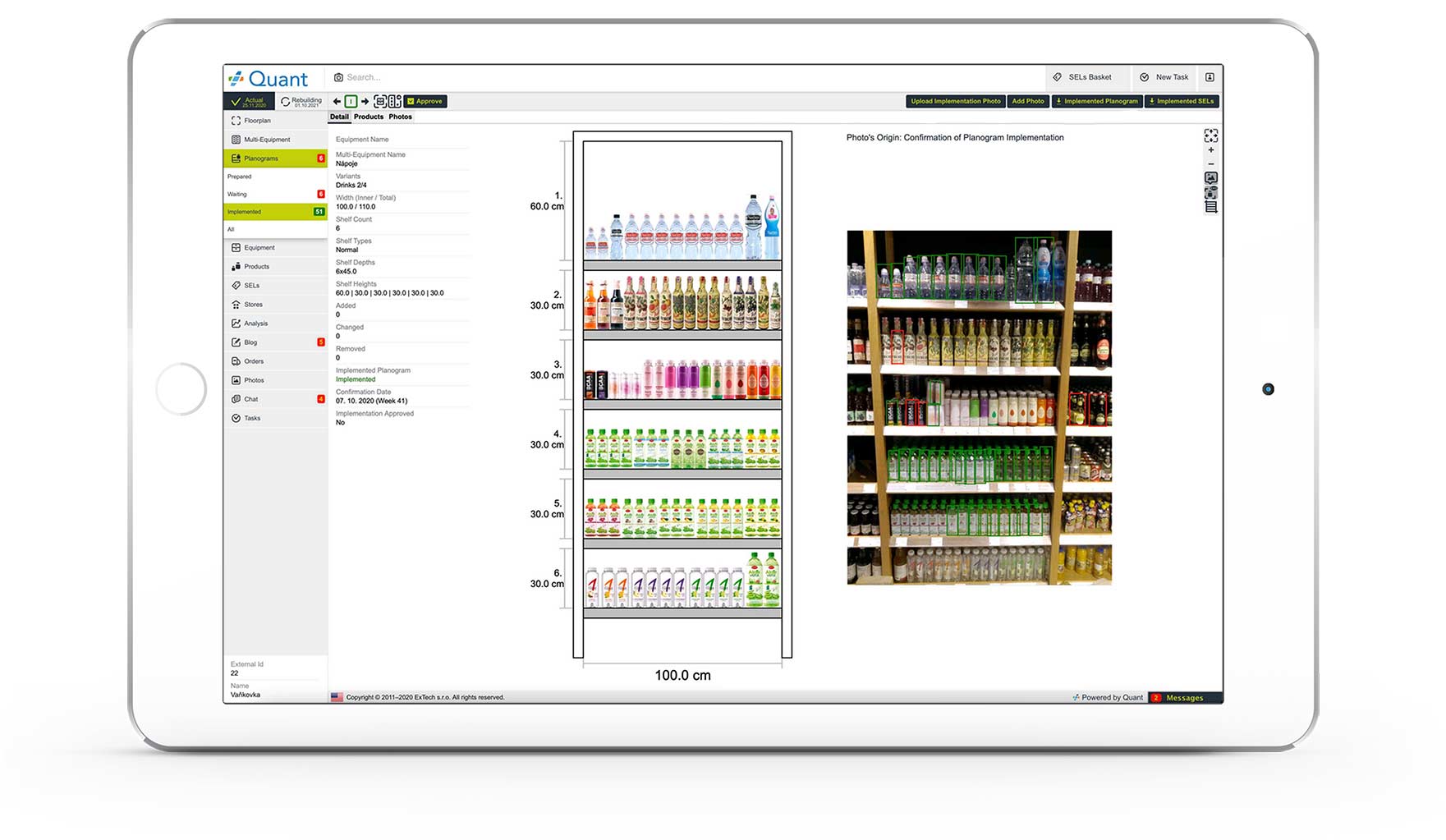
Task: Click Upload Implementation Photo button
Action: [x=955, y=102]
